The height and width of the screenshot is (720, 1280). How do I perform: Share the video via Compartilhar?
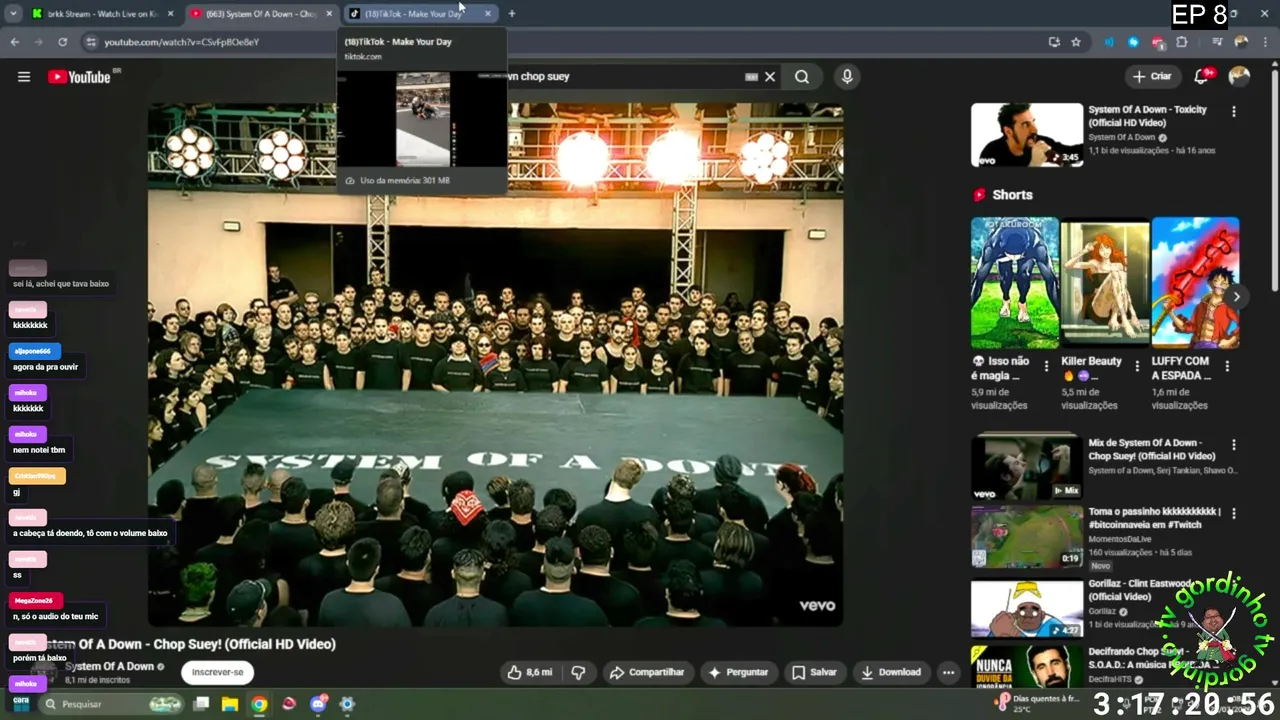tap(647, 672)
